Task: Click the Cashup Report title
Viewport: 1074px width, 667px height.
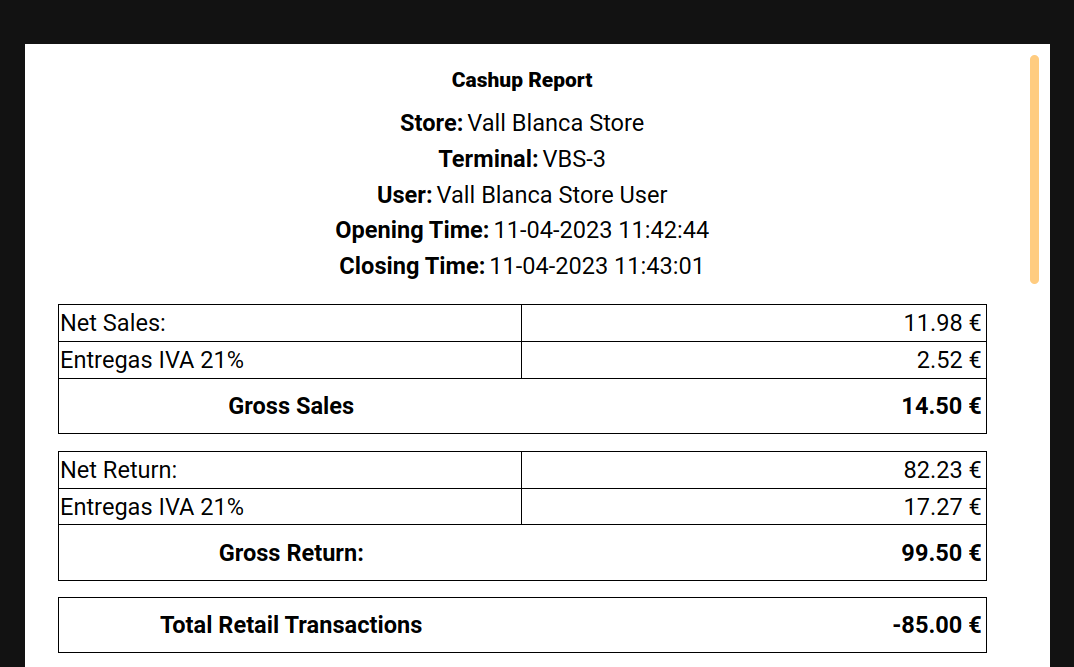Action: click(522, 80)
